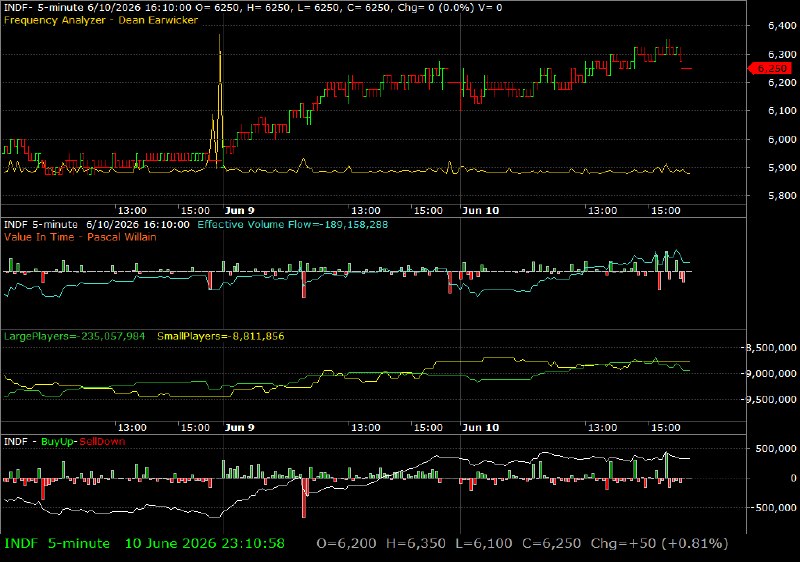800x562 pixels.
Task: Click the 'Jun 9' date marker on the top time axis
Action: (x=239, y=211)
